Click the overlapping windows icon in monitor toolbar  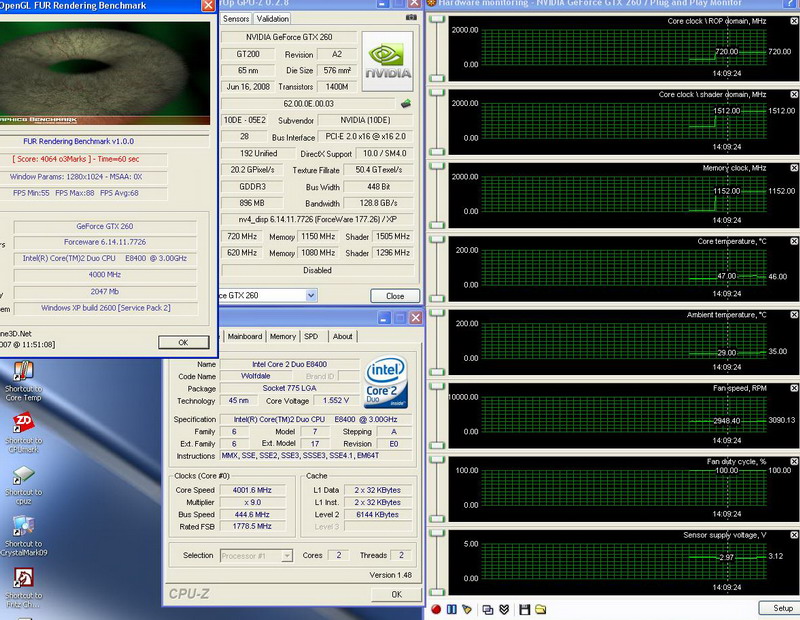click(x=488, y=609)
